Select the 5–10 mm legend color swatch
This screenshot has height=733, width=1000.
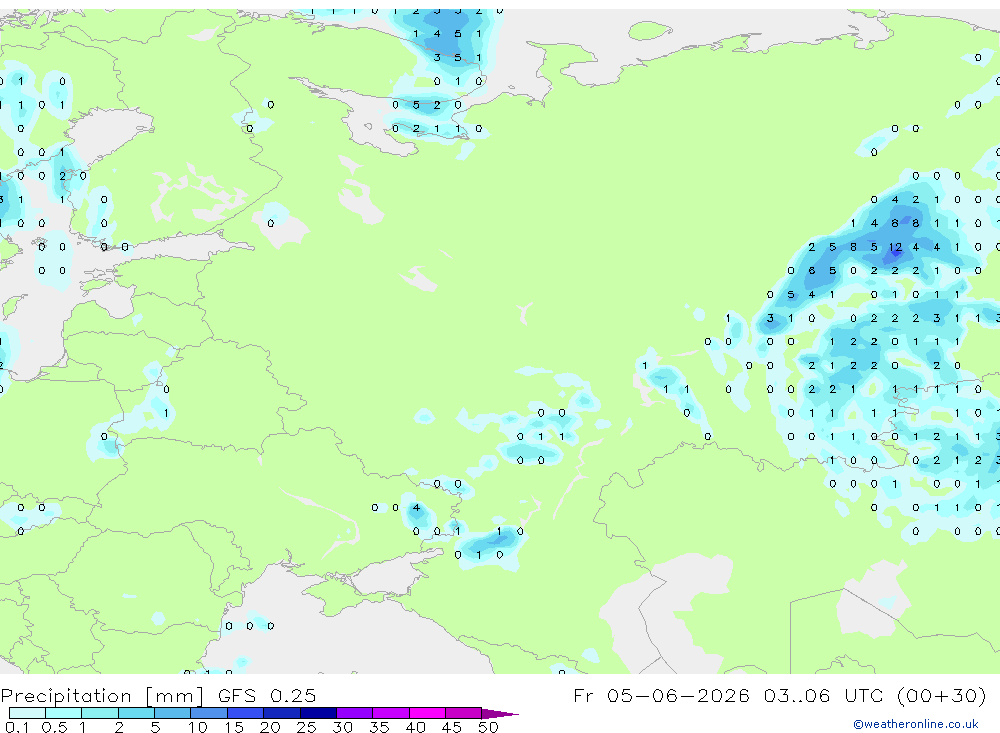click(172, 713)
